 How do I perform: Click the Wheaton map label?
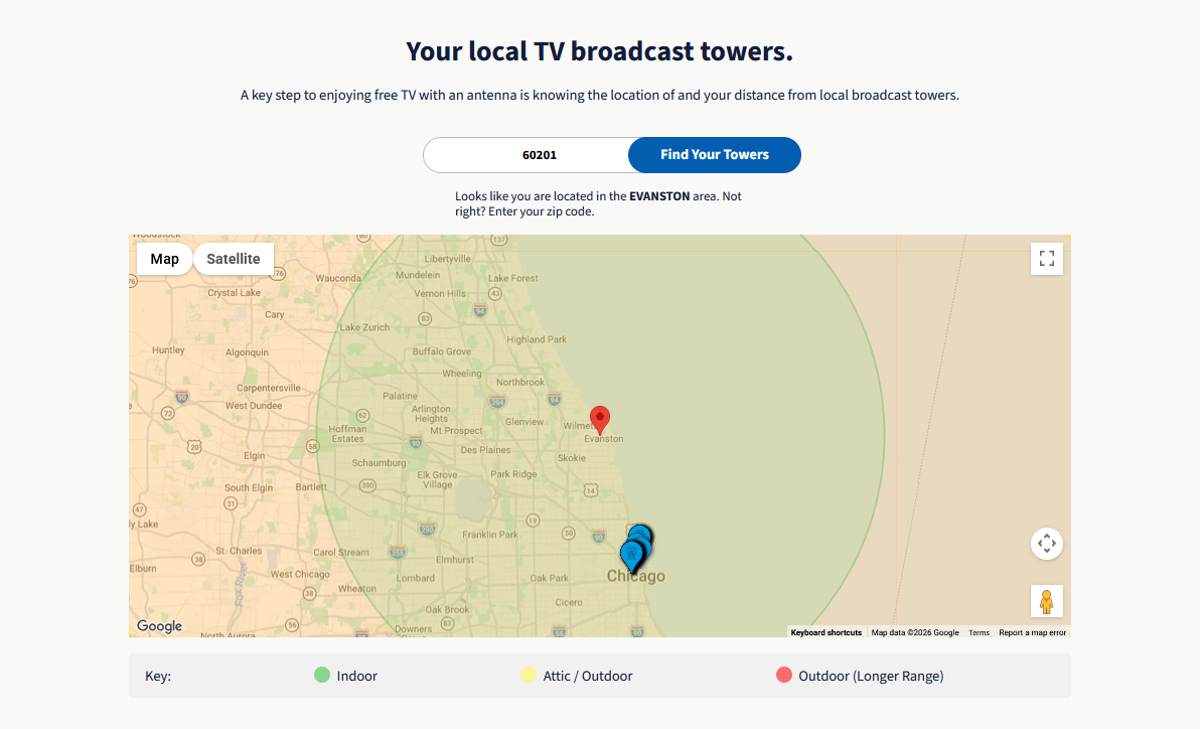click(357, 589)
